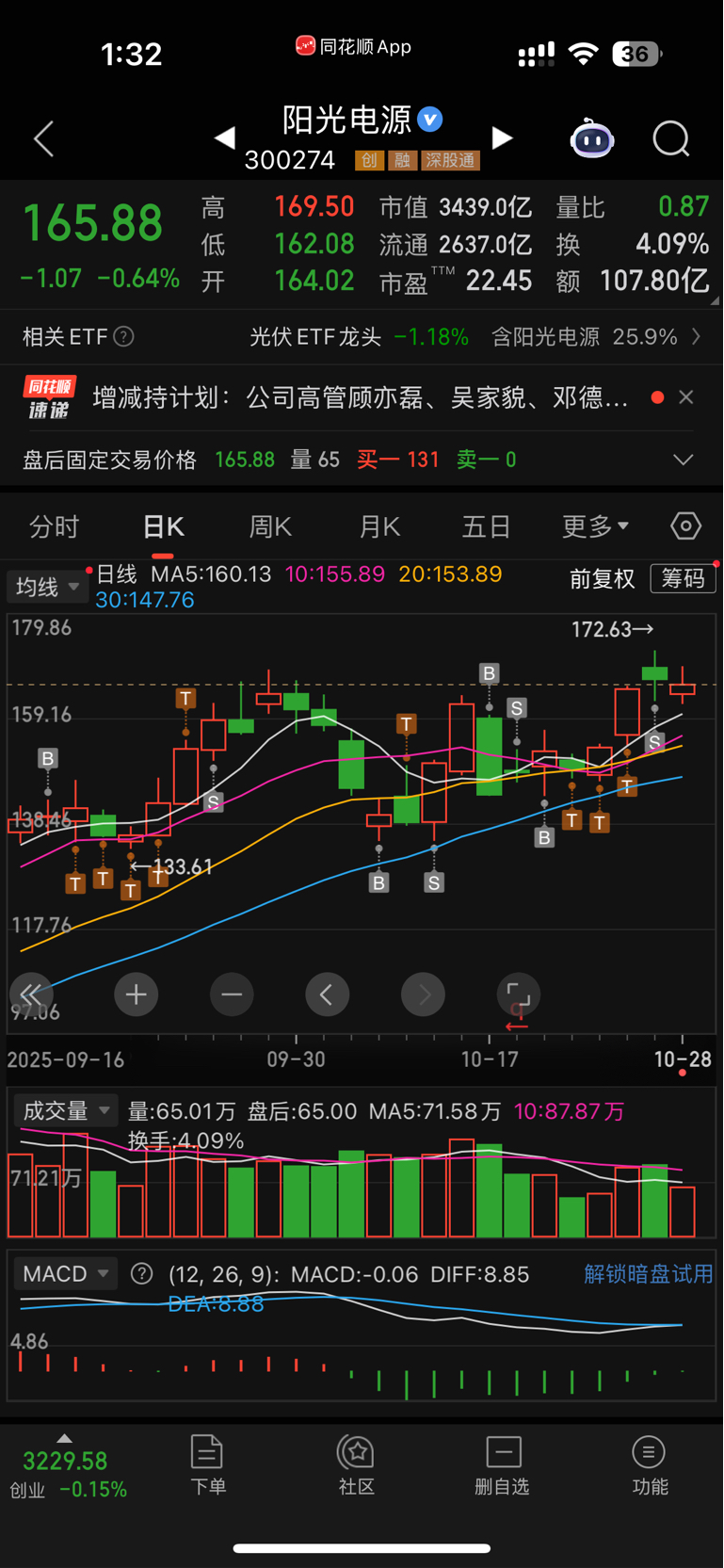Tap the 融 margin tag badge
Screen dimensions: 724x1568
click(402, 161)
